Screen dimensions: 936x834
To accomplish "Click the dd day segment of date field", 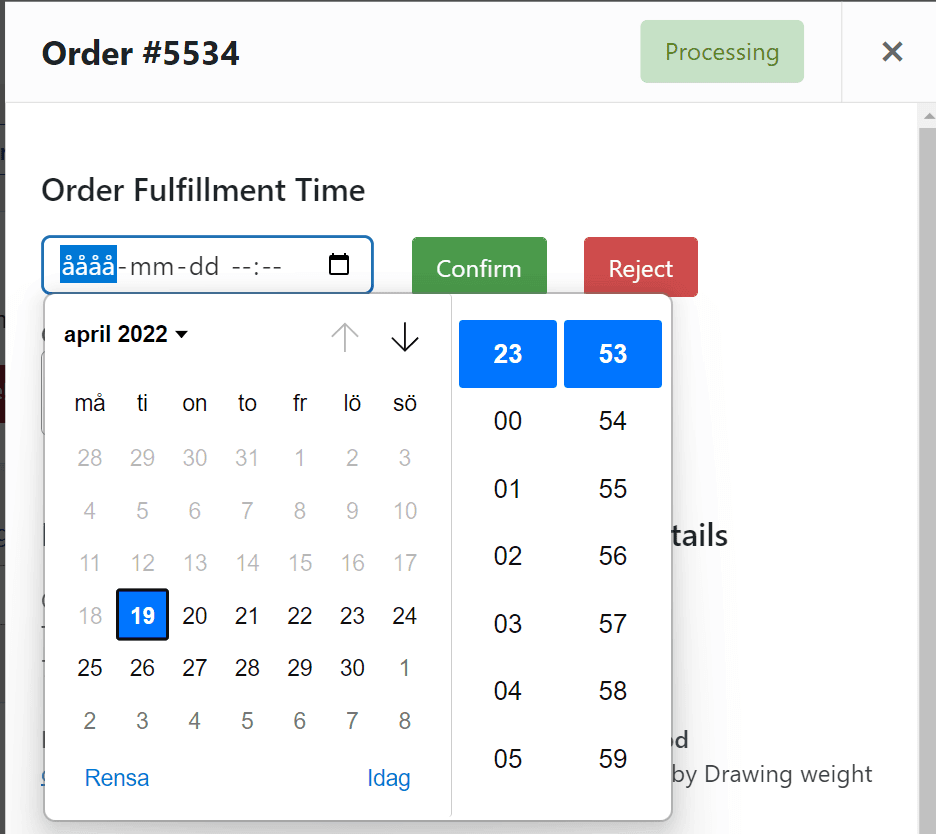I will [x=204, y=266].
